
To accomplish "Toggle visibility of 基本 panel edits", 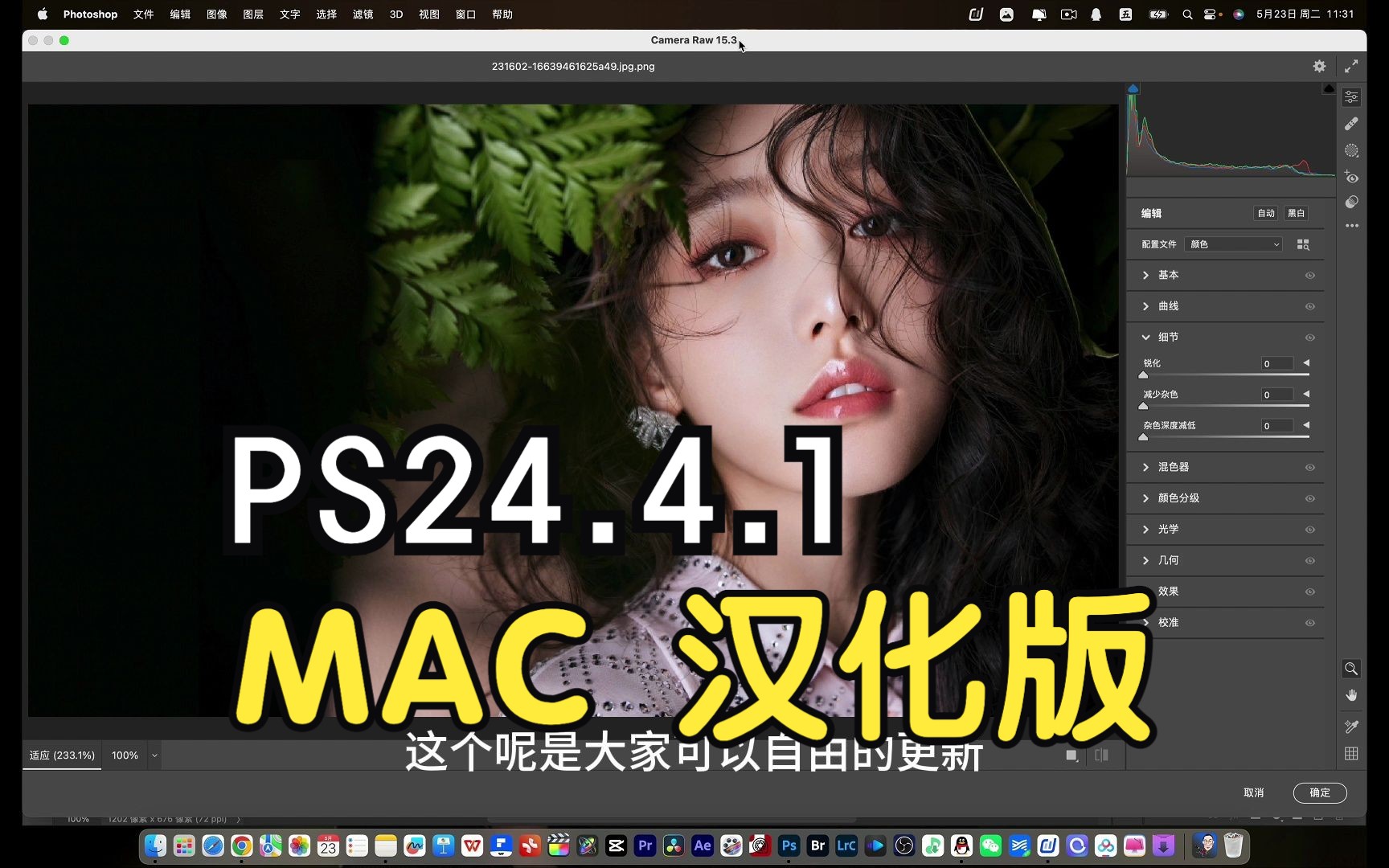I will click(x=1309, y=276).
